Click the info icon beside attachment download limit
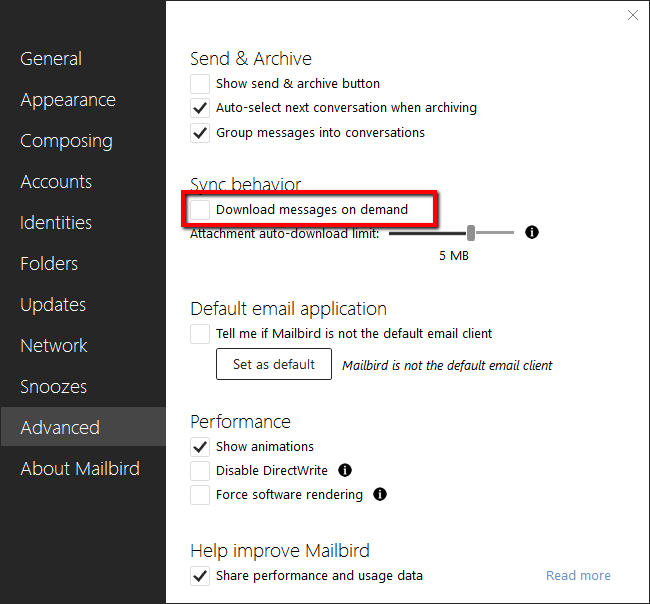The image size is (650, 604). coord(531,233)
